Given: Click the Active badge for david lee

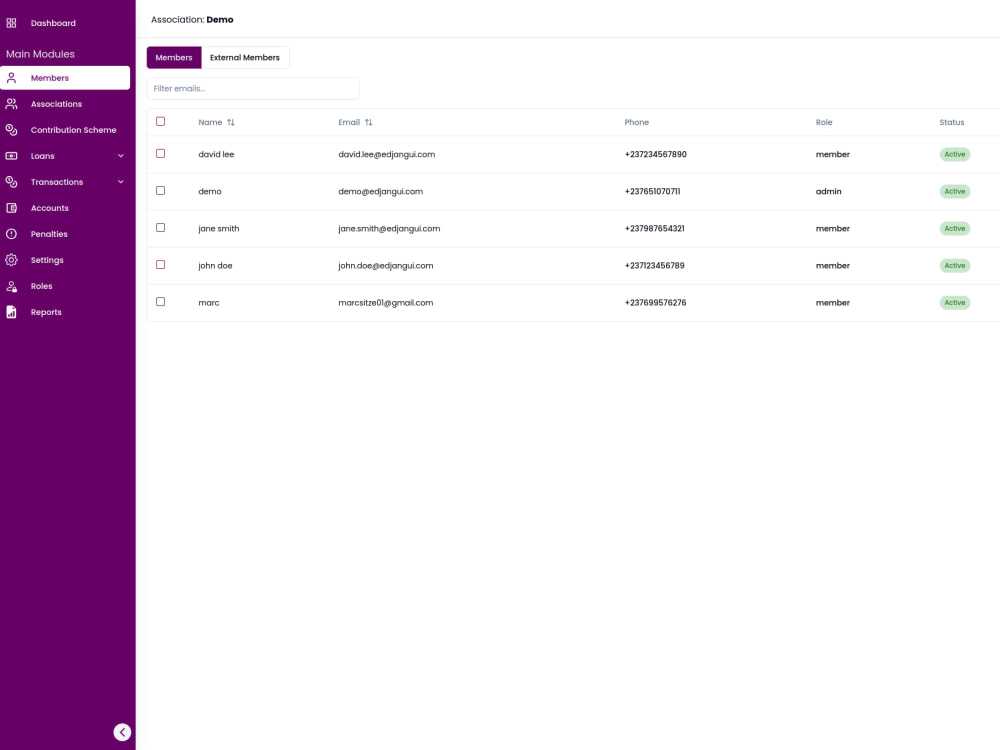Looking at the screenshot, I should [954, 154].
